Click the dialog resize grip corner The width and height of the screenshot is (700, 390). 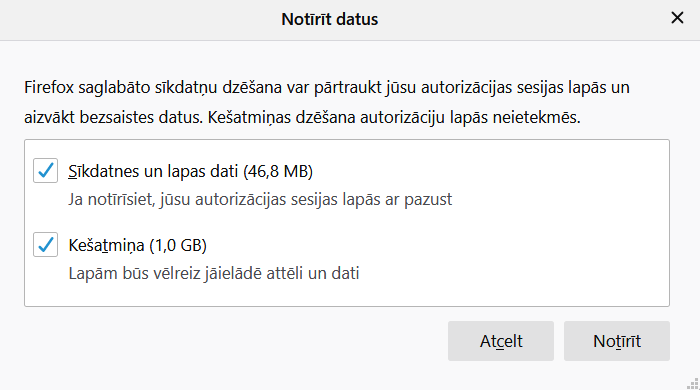click(693, 383)
